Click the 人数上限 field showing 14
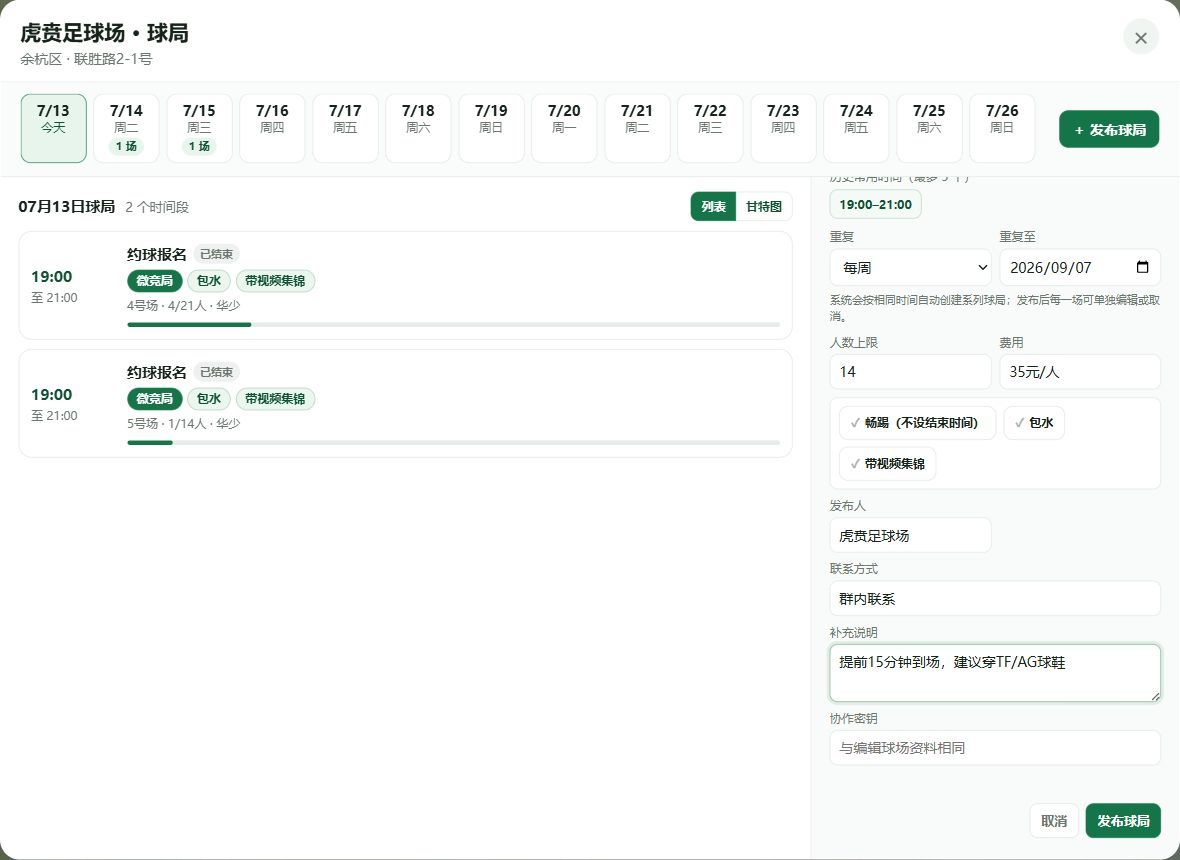1180x860 pixels. [911, 372]
